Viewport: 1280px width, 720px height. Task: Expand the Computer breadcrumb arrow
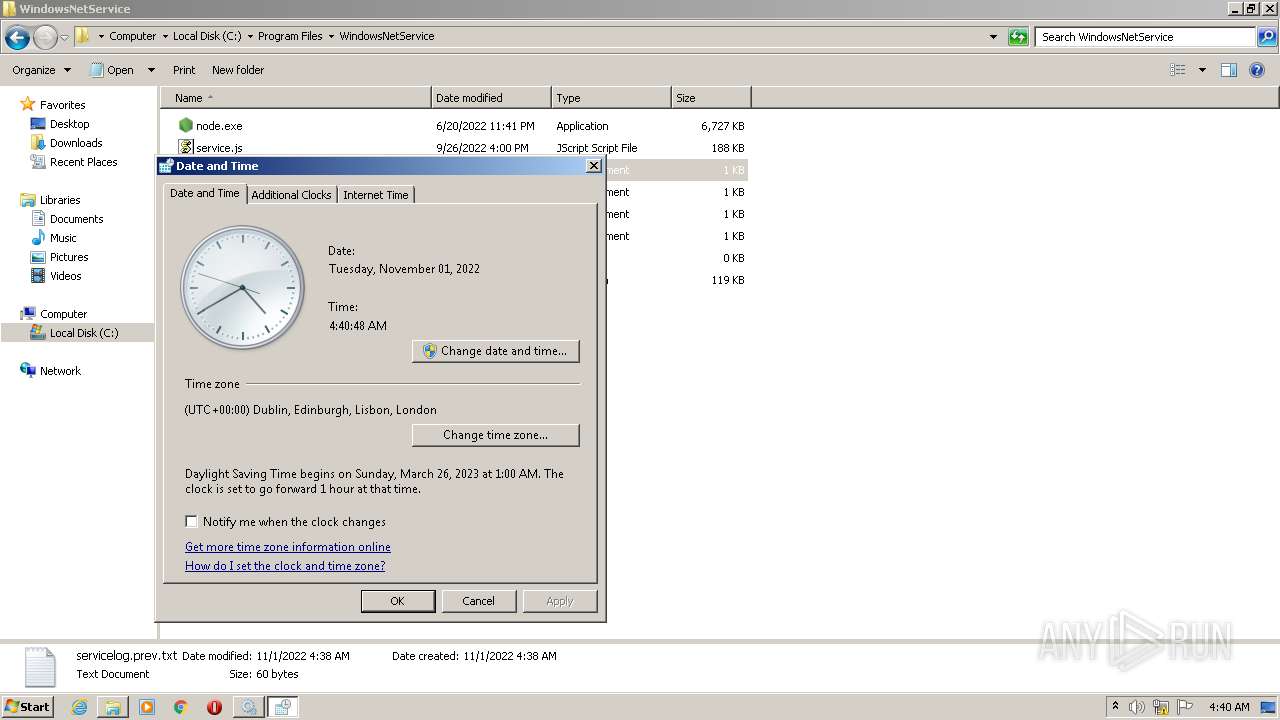point(165,36)
